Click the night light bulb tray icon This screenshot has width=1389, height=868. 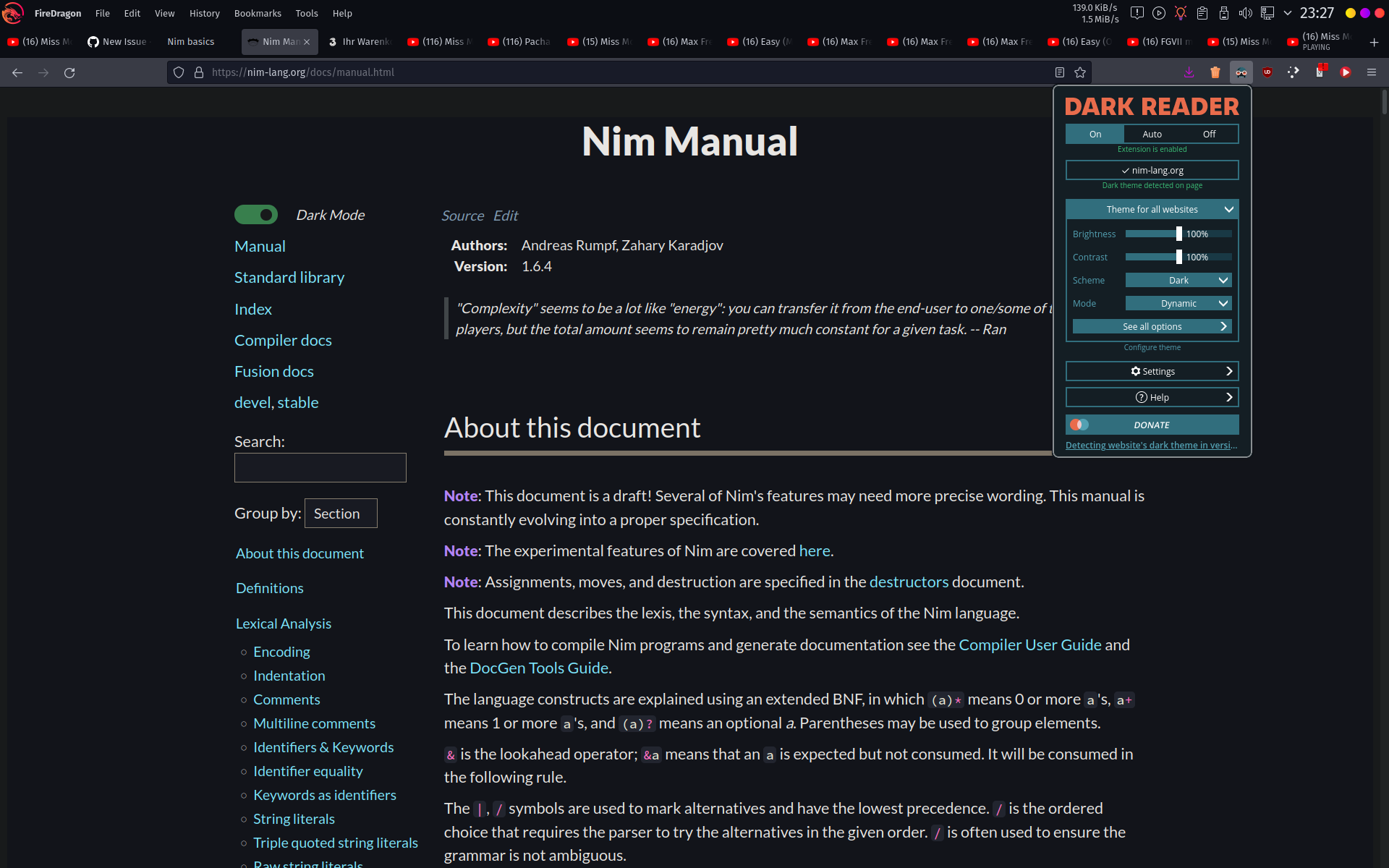(1181, 13)
